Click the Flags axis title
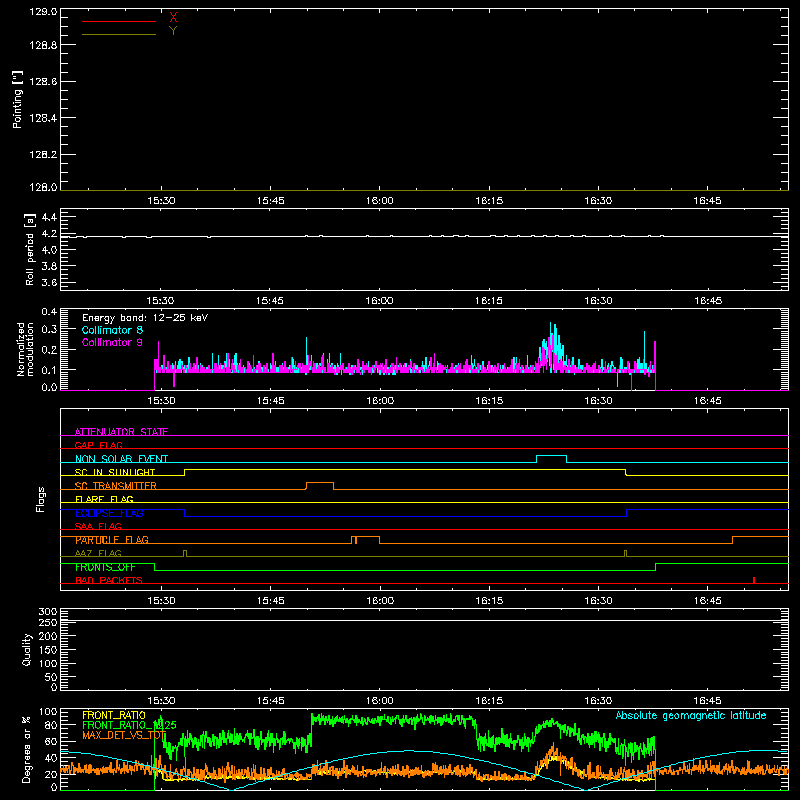This screenshot has width=800, height=800. (40, 499)
